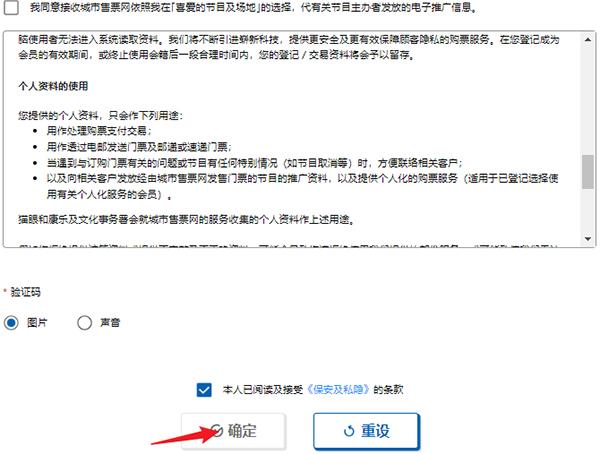Image resolution: width=600 pixels, height=454 pixels.
Task: Click the down arrow of terms scrollbar
Action: click(588, 239)
